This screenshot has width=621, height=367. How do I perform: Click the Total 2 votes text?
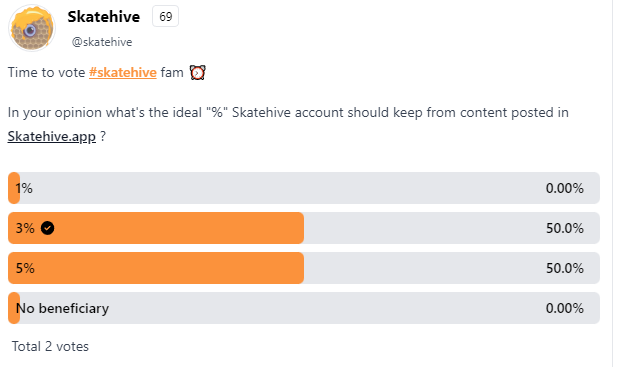tap(50, 346)
